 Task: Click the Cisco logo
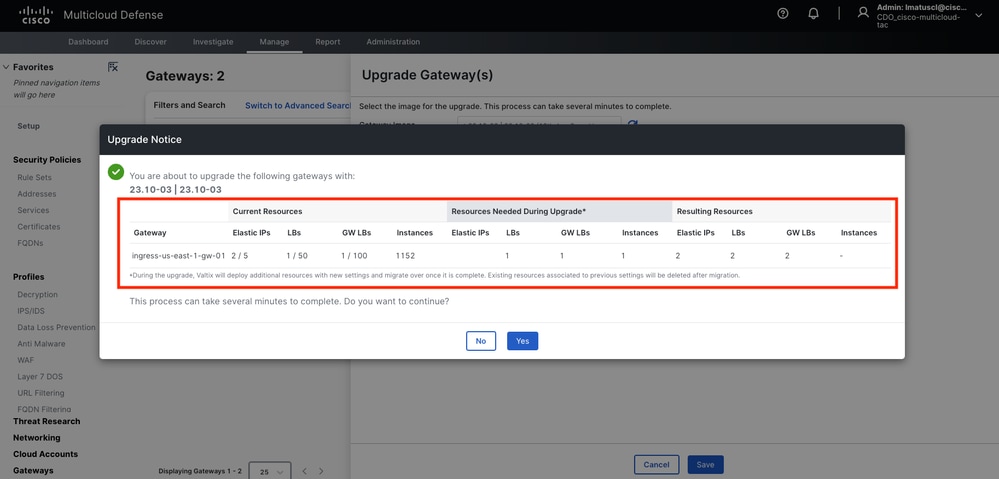pyautogui.click(x=36, y=15)
